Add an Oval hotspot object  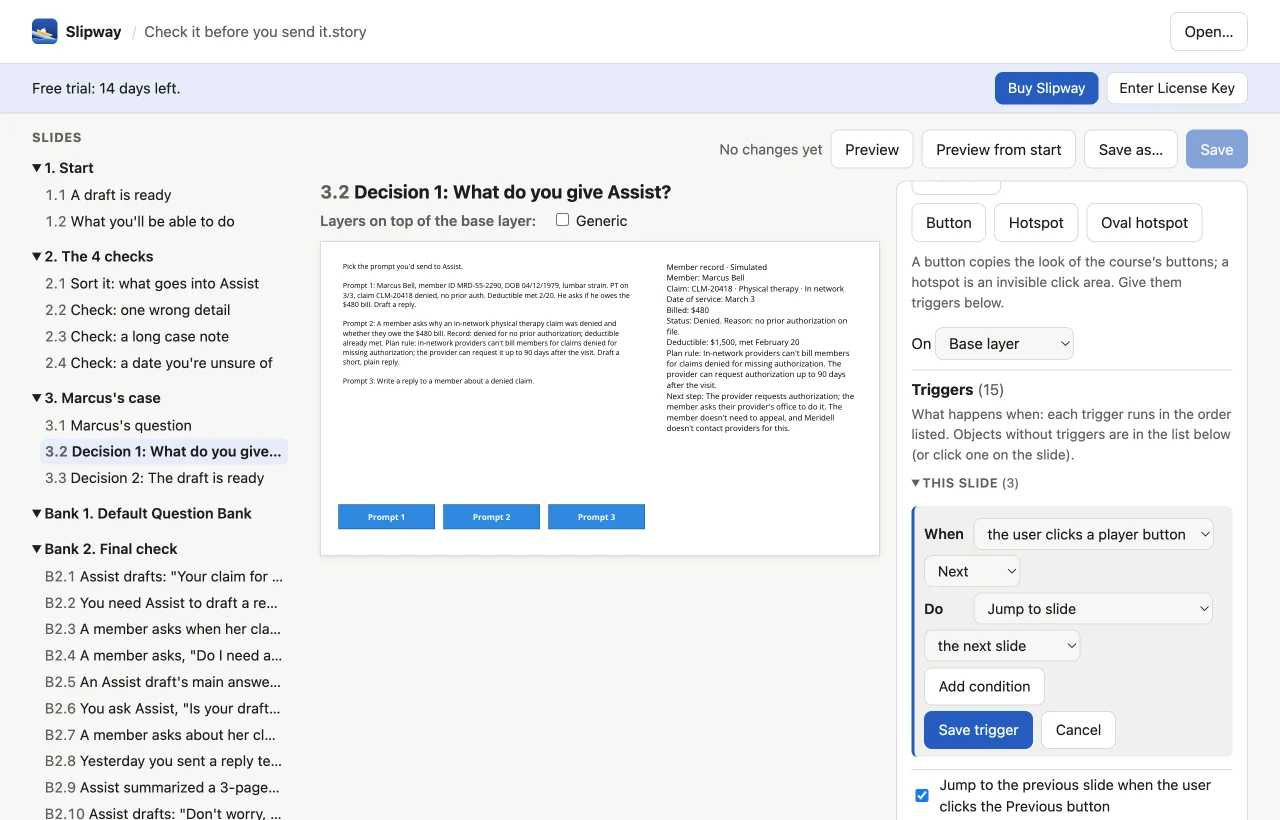(1144, 223)
